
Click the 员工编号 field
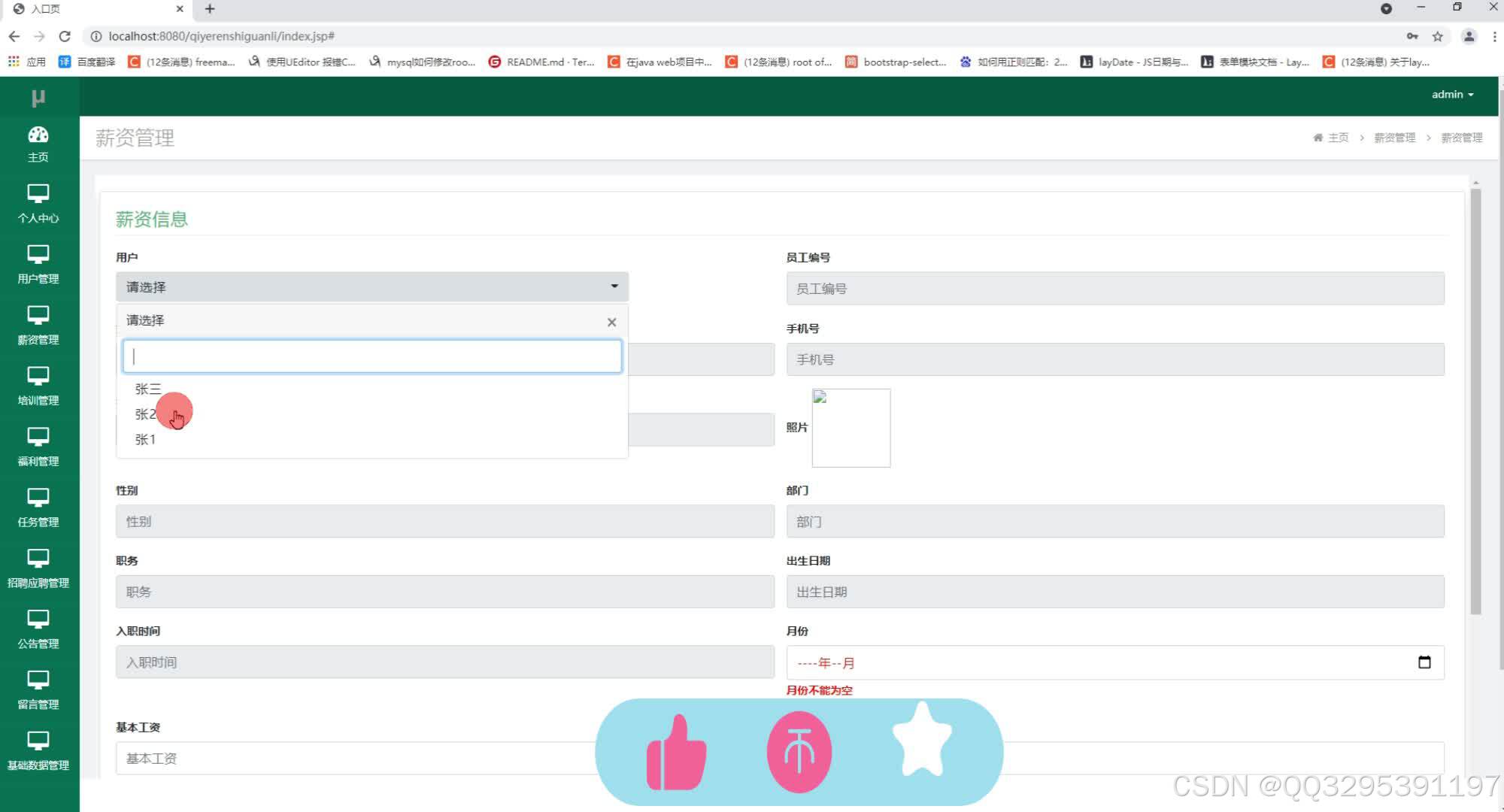1115,289
